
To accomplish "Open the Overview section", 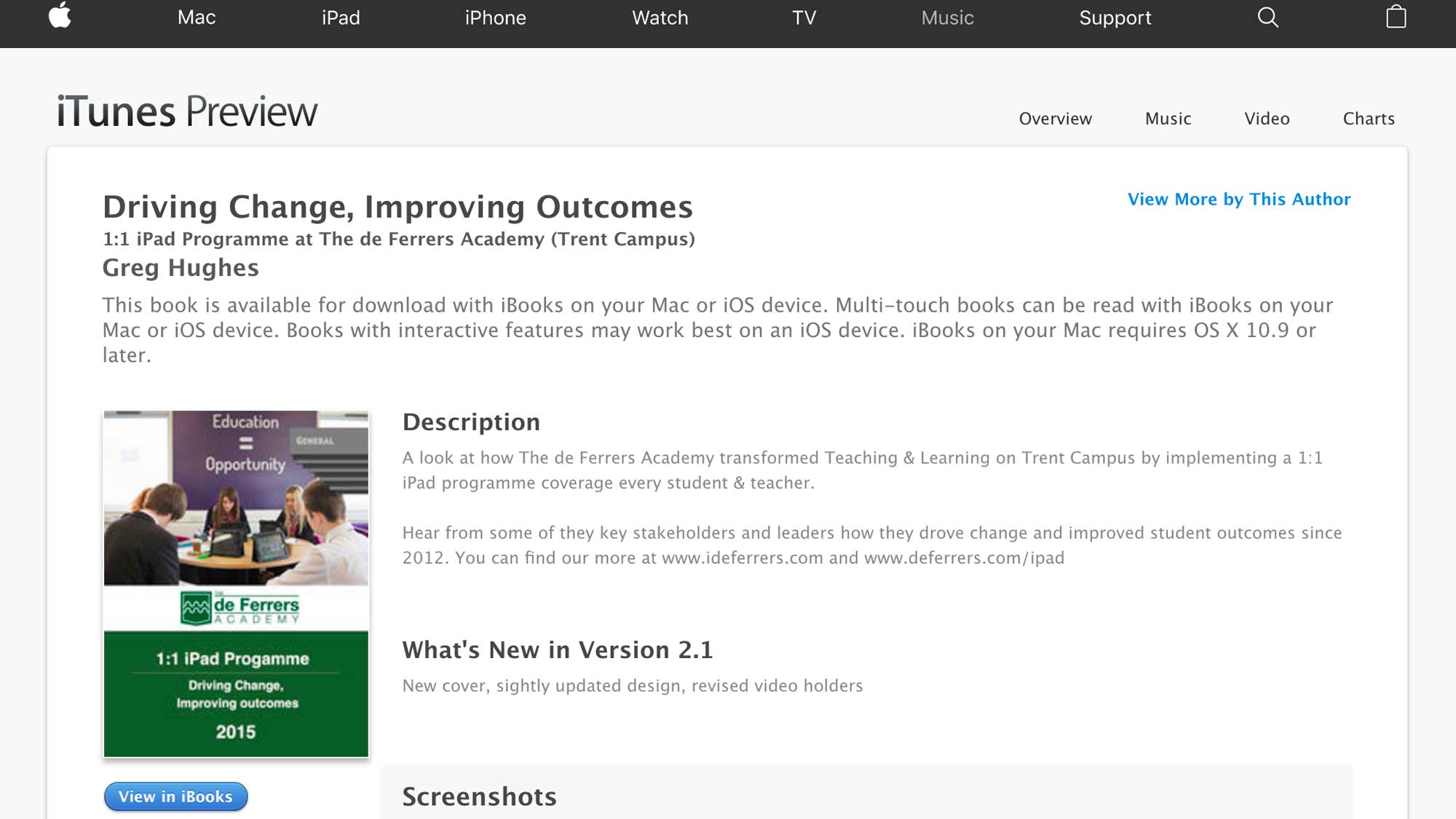I will (1055, 119).
